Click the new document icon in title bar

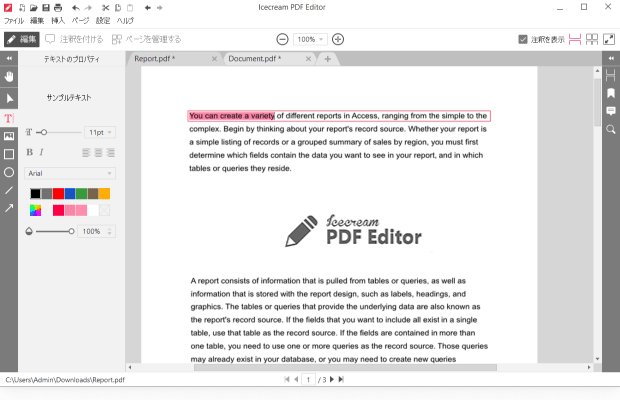(22, 8)
